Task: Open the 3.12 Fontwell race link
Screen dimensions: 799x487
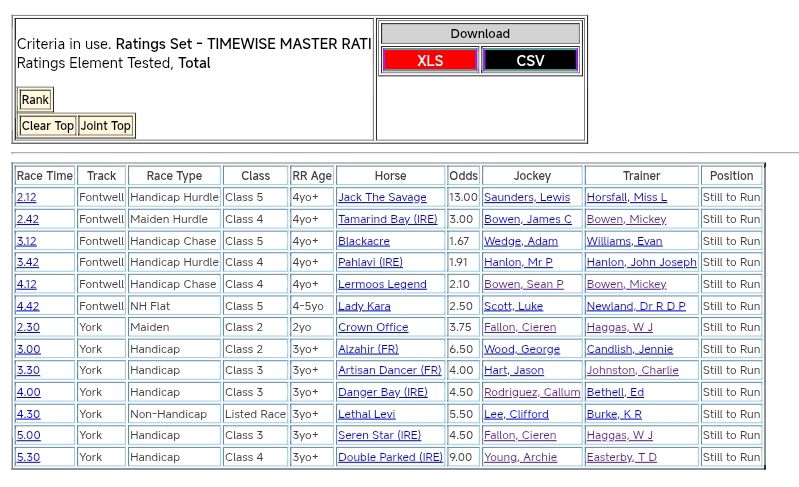Action: click(27, 242)
